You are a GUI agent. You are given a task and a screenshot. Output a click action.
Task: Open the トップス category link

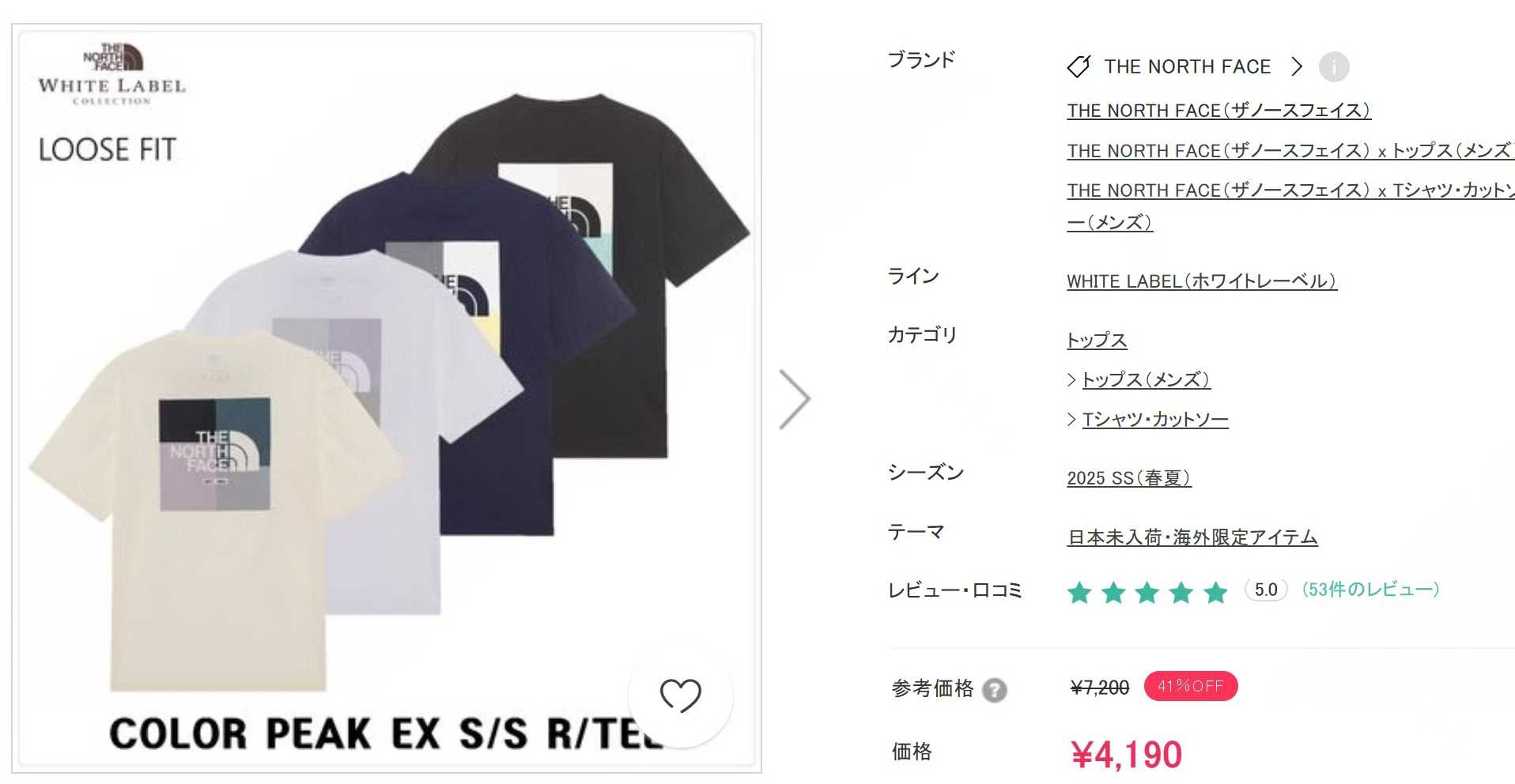pyautogui.click(x=1097, y=340)
